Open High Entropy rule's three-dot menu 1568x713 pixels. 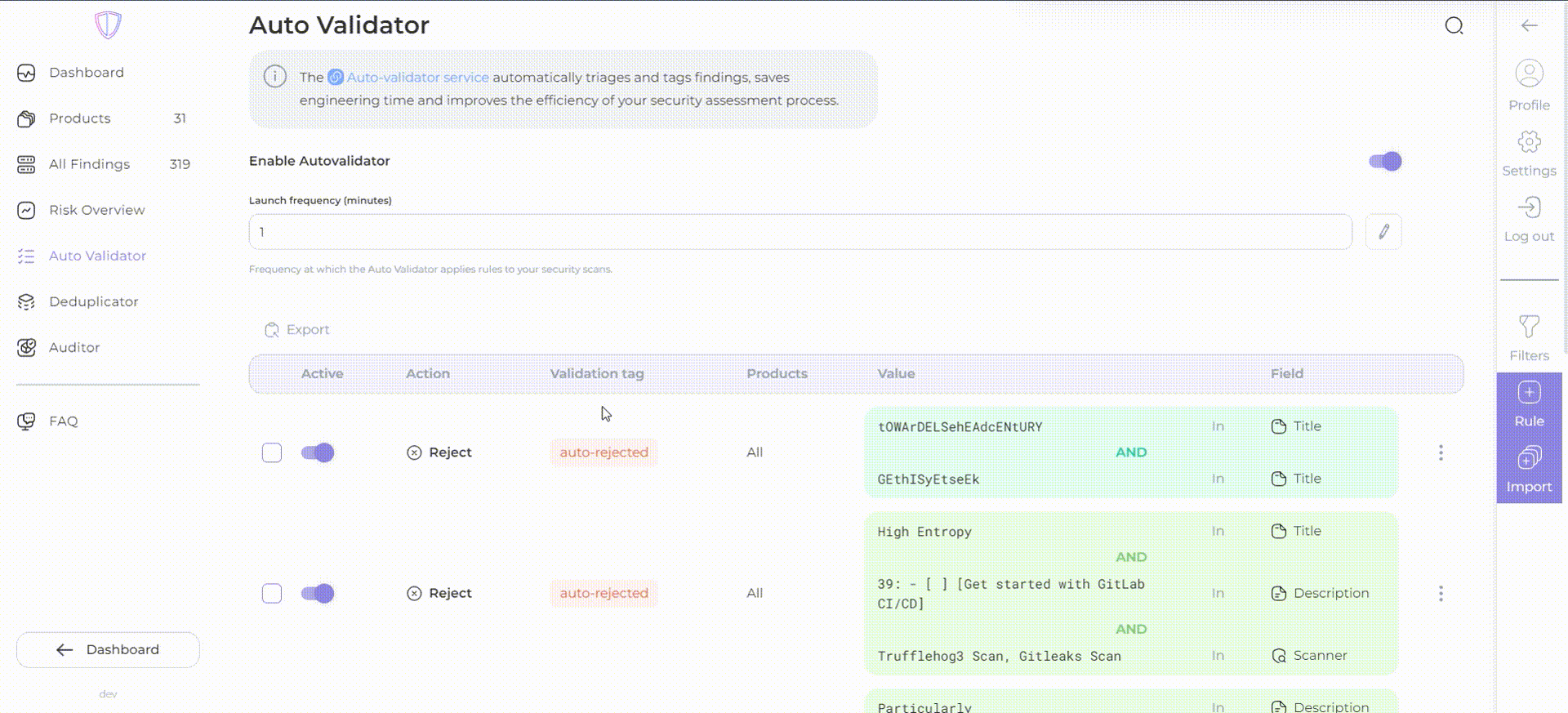coord(1441,593)
